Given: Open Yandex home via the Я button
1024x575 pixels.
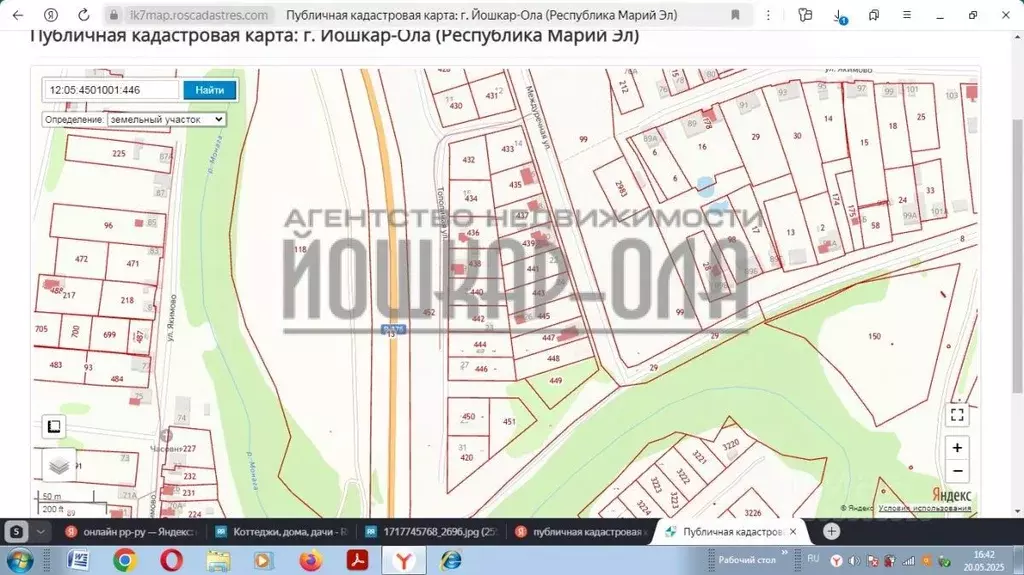Looking at the screenshot, I should pos(51,15).
